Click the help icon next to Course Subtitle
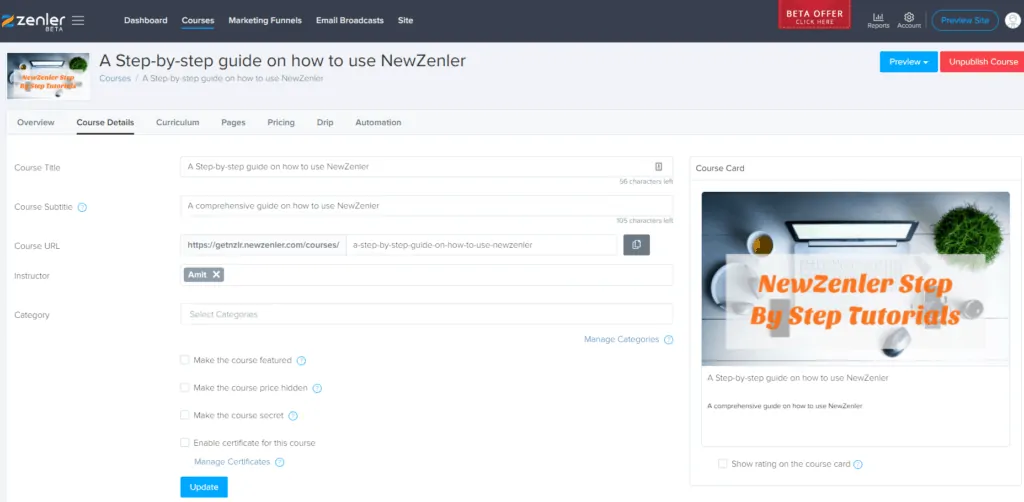This screenshot has height=502, width=1024. (82, 207)
